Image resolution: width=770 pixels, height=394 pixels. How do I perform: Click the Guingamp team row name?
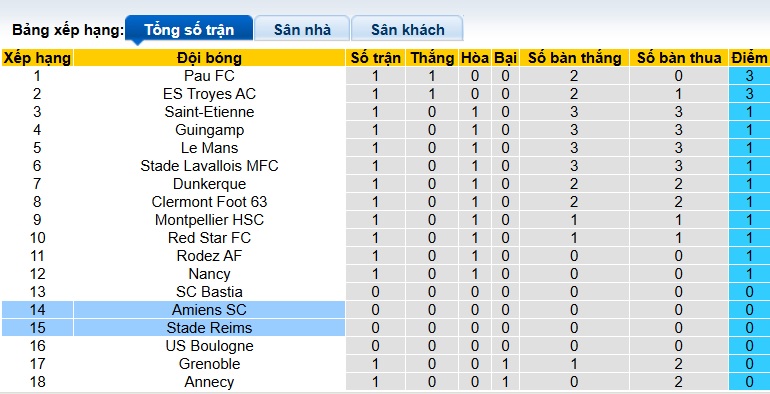tap(209, 130)
